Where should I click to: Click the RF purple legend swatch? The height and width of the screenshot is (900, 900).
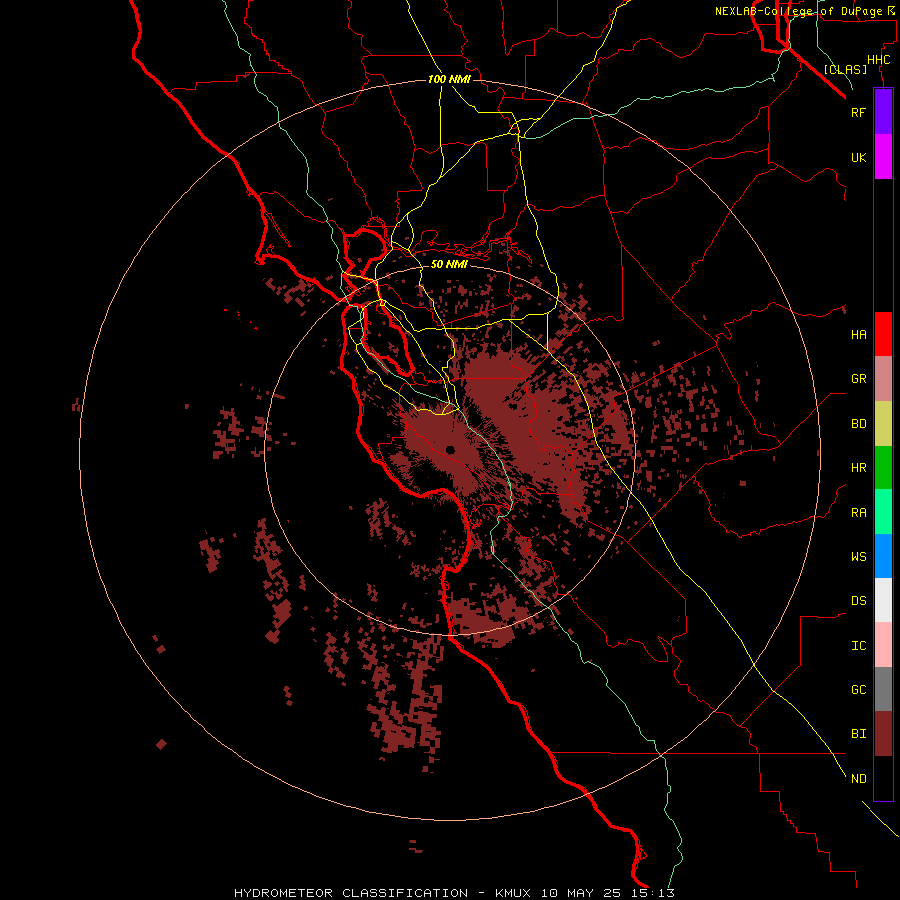(883, 112)
